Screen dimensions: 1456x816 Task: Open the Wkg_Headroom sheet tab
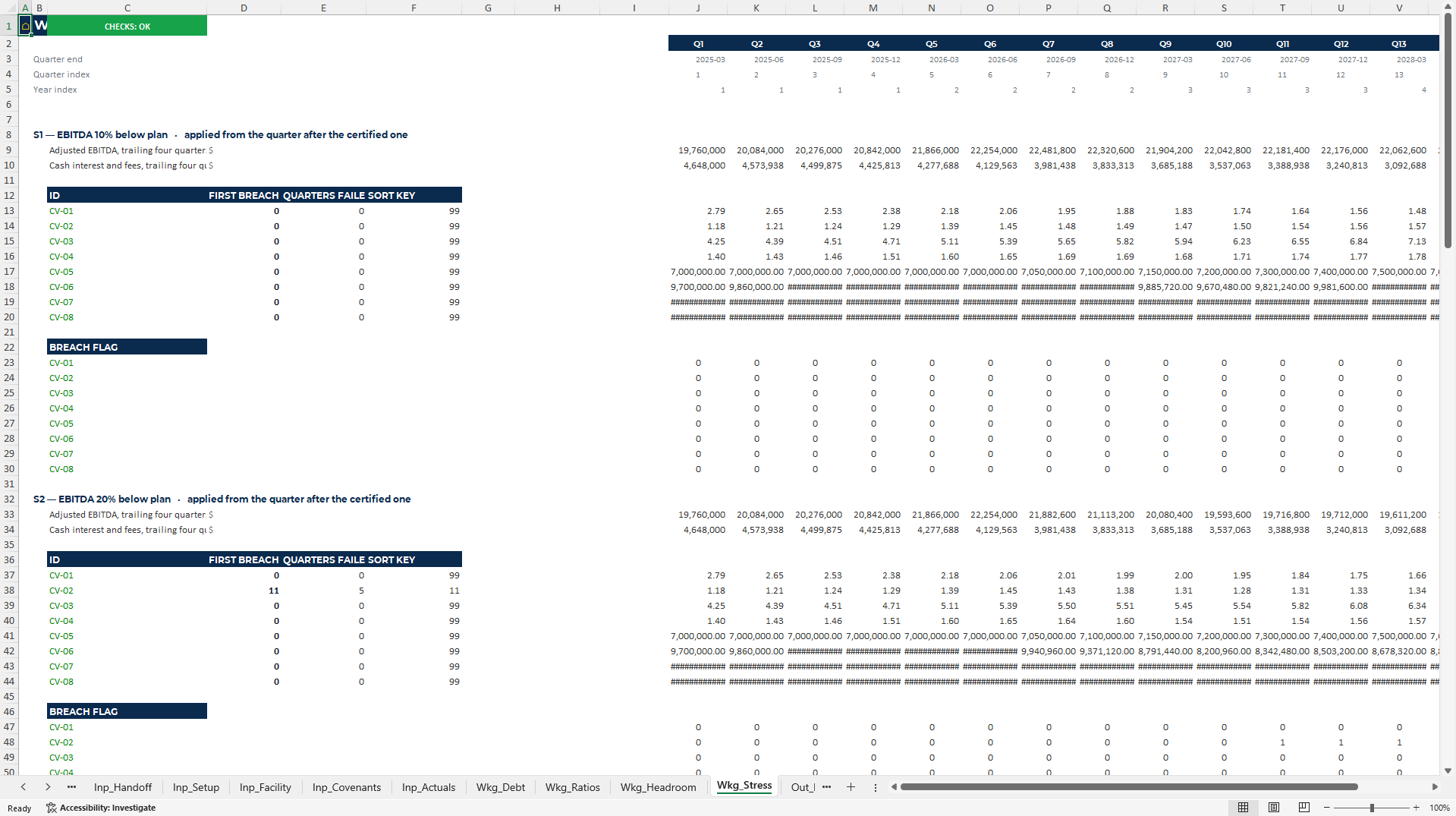(659, 787)
